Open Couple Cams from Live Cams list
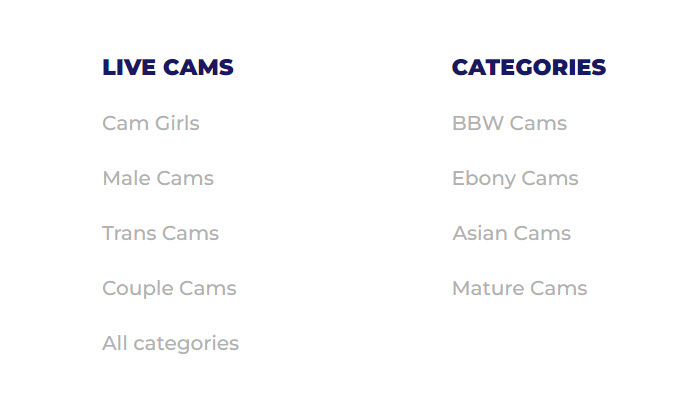696x410 pixels. [x=169, y=289]
